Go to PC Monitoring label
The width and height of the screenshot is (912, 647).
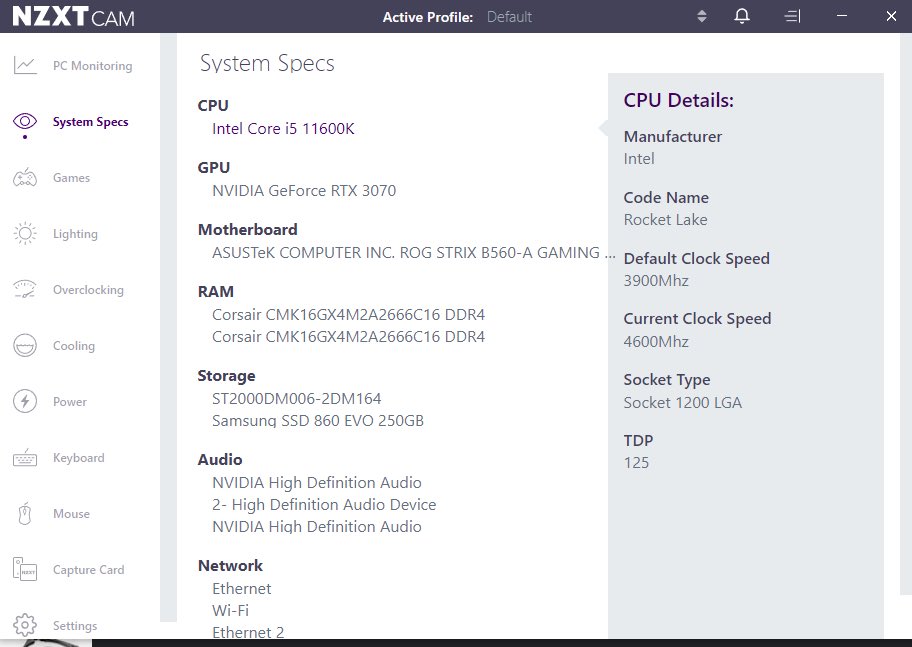pos(92,66)
